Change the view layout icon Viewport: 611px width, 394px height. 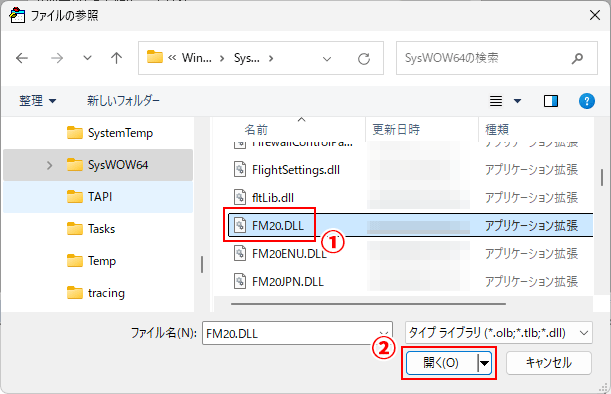tap(496, 101)
